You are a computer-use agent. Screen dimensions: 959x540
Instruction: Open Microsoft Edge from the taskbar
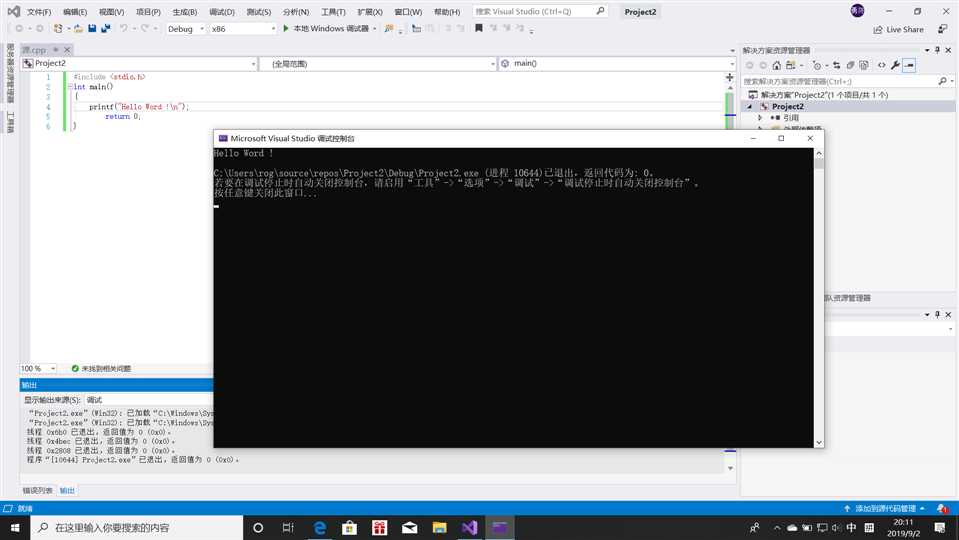pos(319,527)
